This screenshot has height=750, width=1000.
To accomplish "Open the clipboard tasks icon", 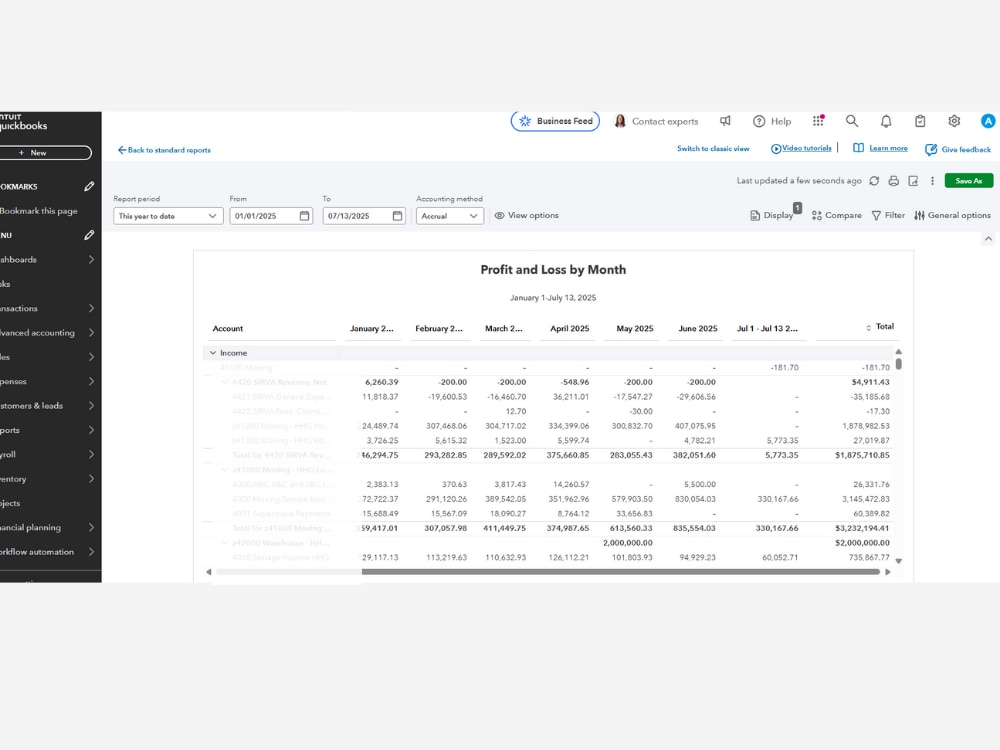I will click(x=920, y=121).
